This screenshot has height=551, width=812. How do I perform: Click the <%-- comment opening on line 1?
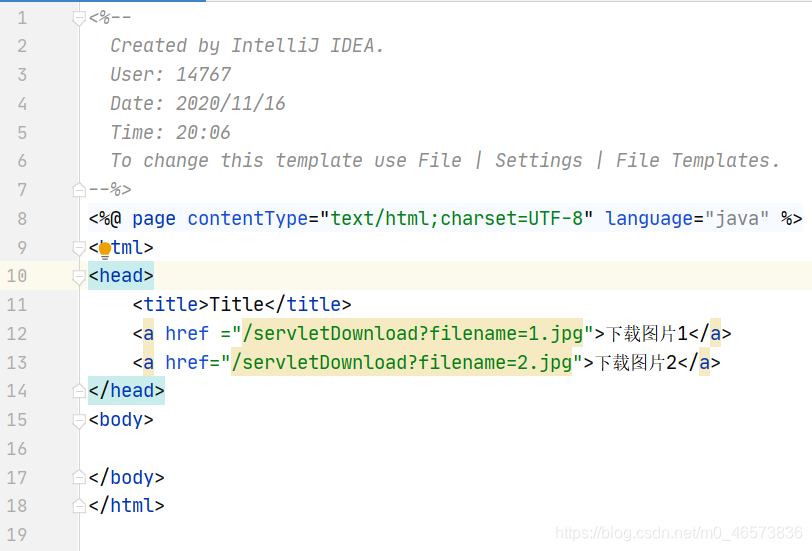point(110,18)
